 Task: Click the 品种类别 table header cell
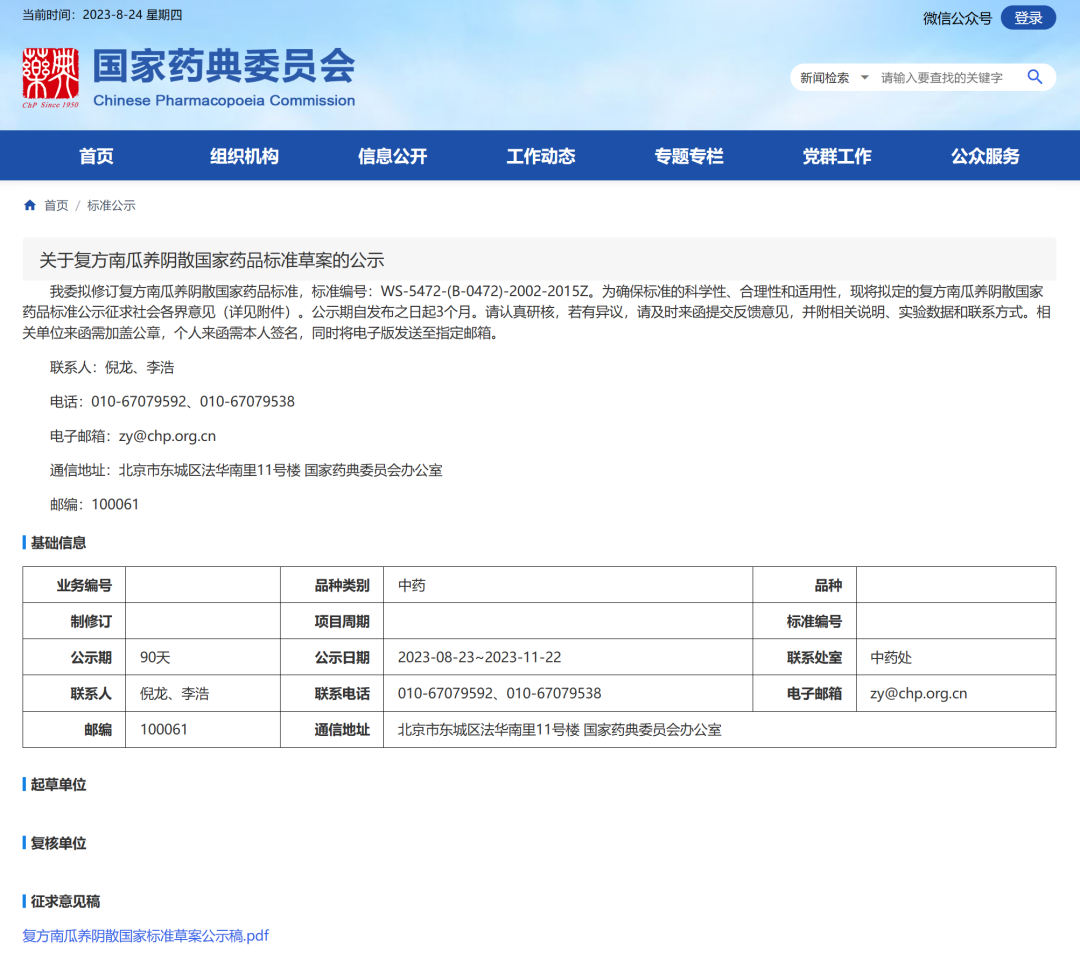click(332, 585)
